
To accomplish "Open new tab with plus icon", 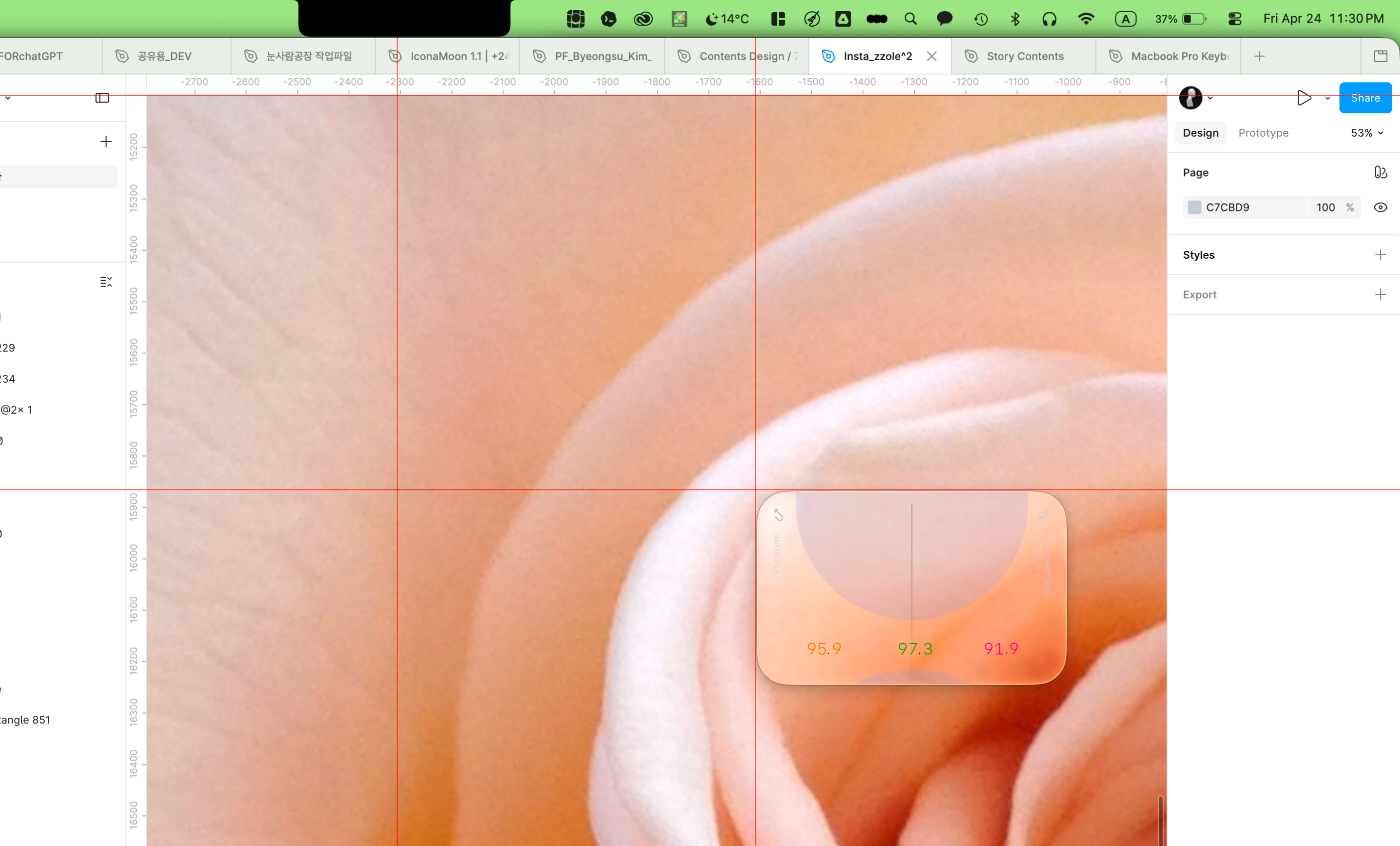I will tap(1260, 56).
